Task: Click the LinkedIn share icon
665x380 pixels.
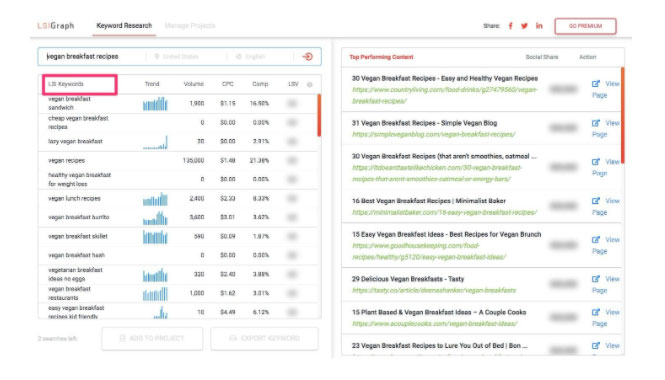Action: coord(539,26)
